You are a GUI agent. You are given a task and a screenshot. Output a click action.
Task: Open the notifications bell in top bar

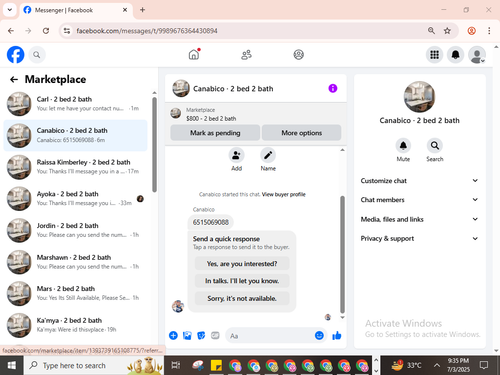tap(456, 55)
